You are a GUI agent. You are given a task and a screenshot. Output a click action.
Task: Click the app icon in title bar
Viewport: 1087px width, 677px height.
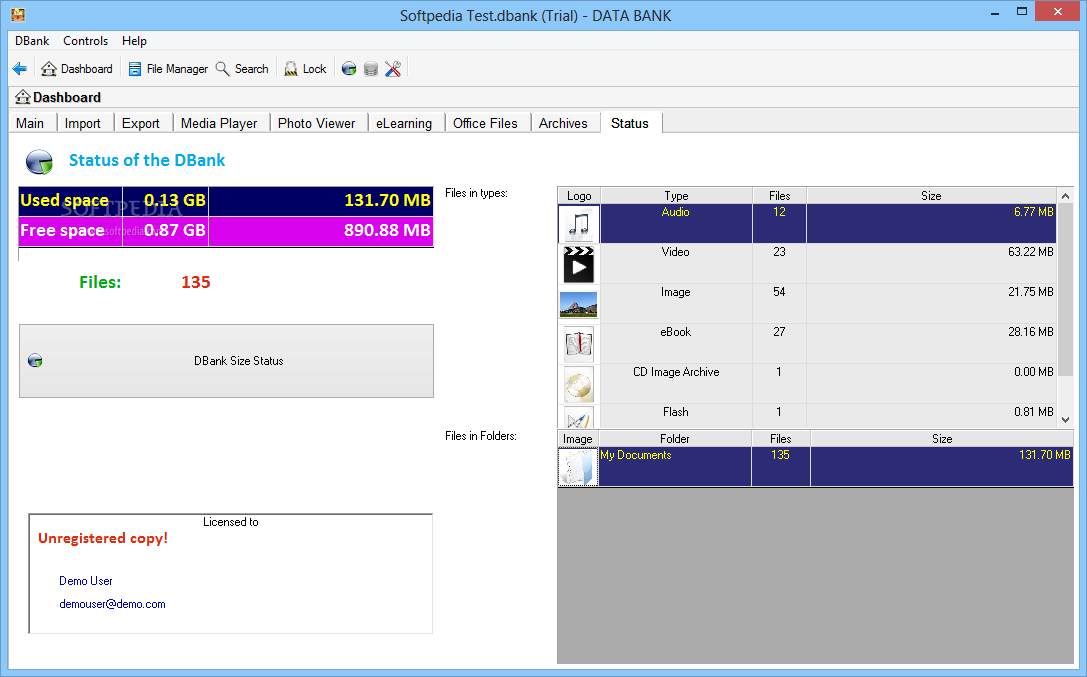(18, 15)
